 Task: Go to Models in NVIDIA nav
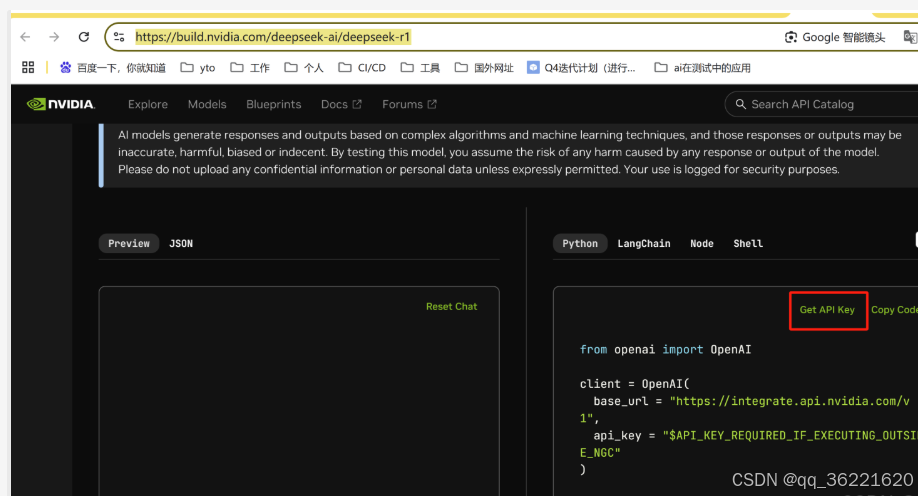tap(207, 104)
